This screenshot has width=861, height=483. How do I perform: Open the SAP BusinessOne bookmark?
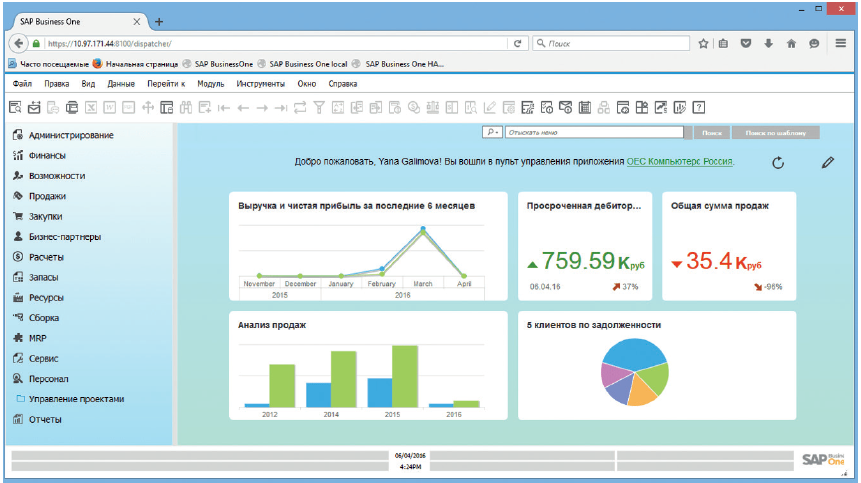[217, 64]
